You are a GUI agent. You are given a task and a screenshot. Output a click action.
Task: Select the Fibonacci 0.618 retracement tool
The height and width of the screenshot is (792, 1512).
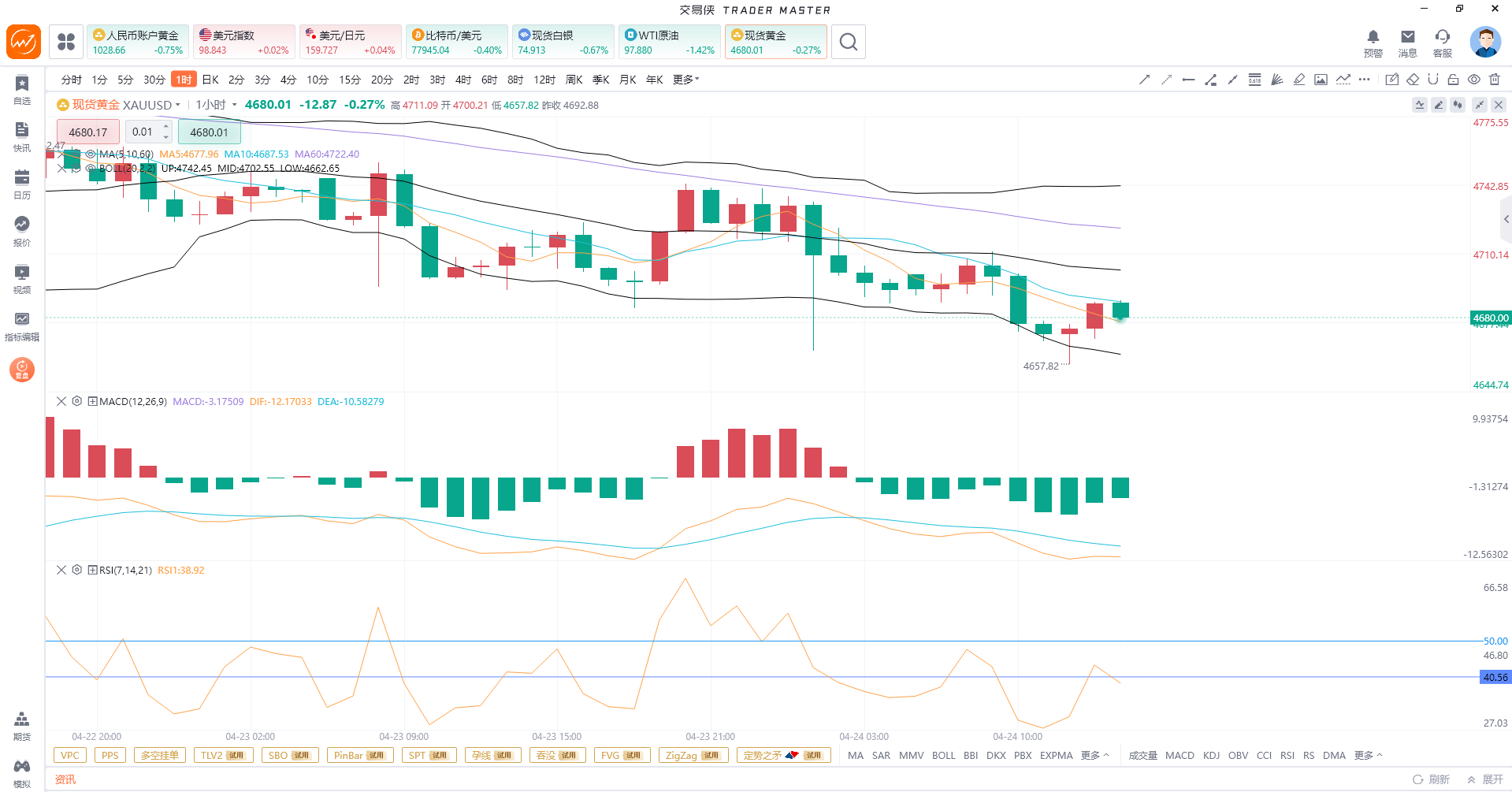(1255, 80)
